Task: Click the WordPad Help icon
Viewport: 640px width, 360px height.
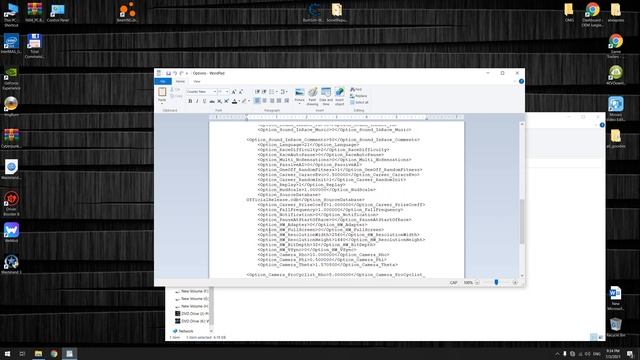Action: point(521,81)
